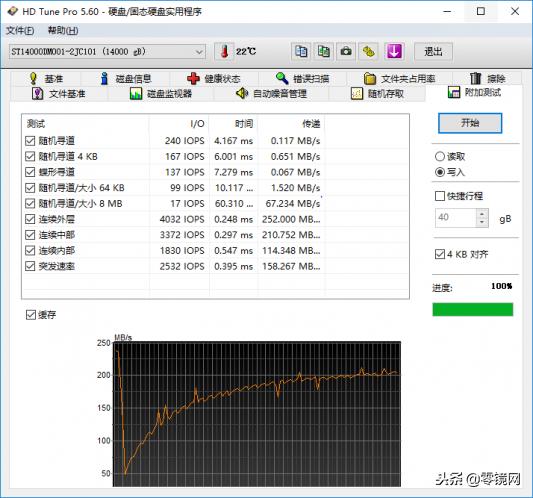Toggle the 缓存 cache checkbox
This screenshot has height=498, width=533.
click(x=31, y=315)
